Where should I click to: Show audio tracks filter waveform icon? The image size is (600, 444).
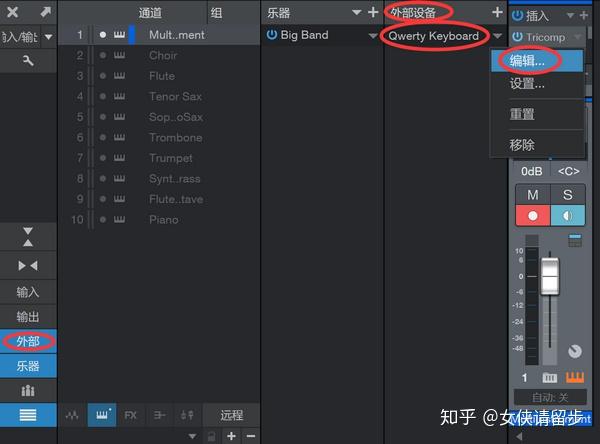coord(72,415)
